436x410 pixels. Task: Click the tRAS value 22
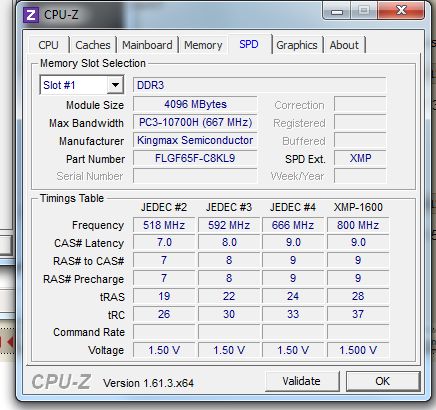click(x=229, y=296)
